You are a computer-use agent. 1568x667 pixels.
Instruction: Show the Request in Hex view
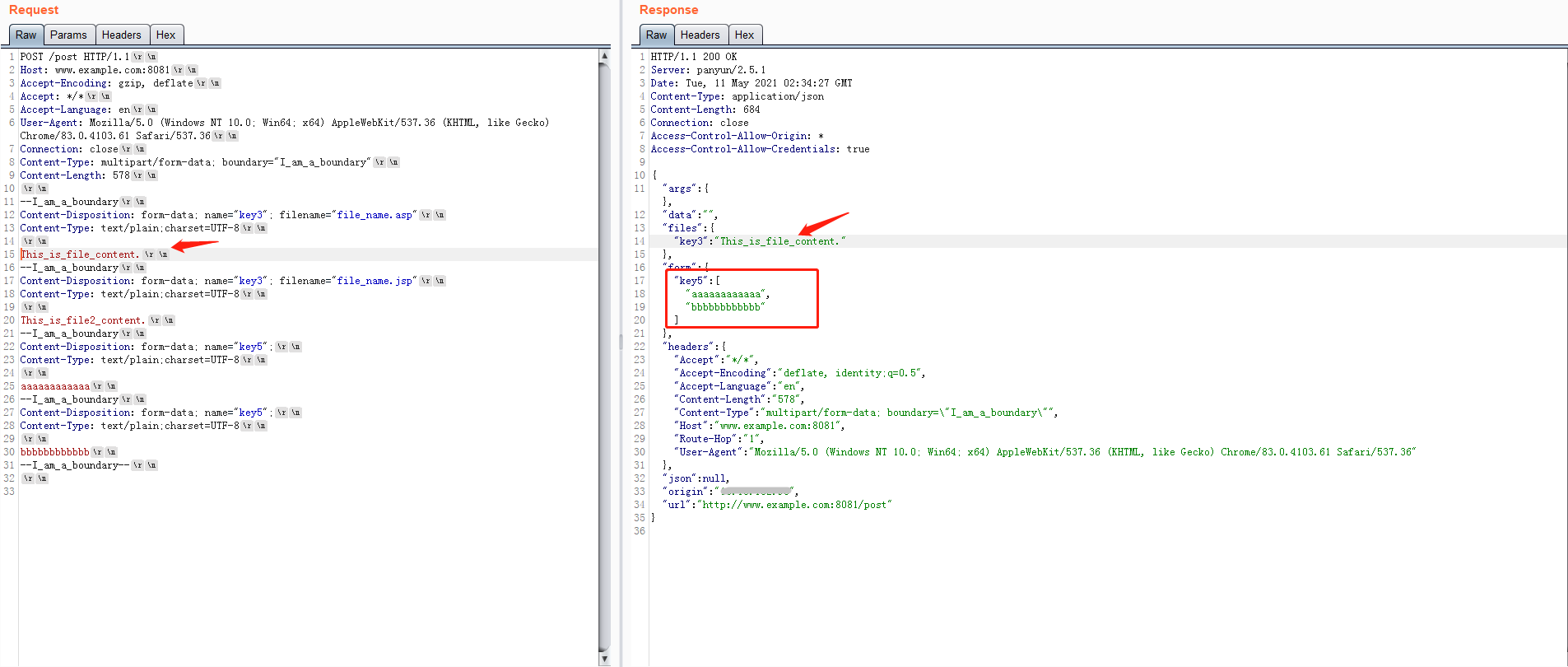tap(166, 35)
